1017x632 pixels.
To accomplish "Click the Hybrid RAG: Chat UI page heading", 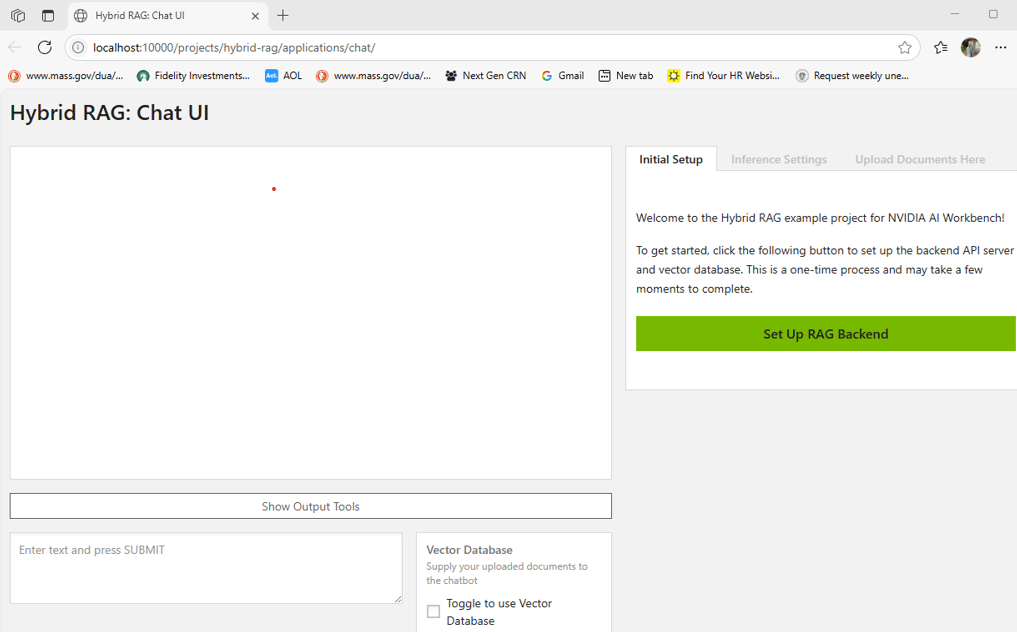I will (110, 113).
